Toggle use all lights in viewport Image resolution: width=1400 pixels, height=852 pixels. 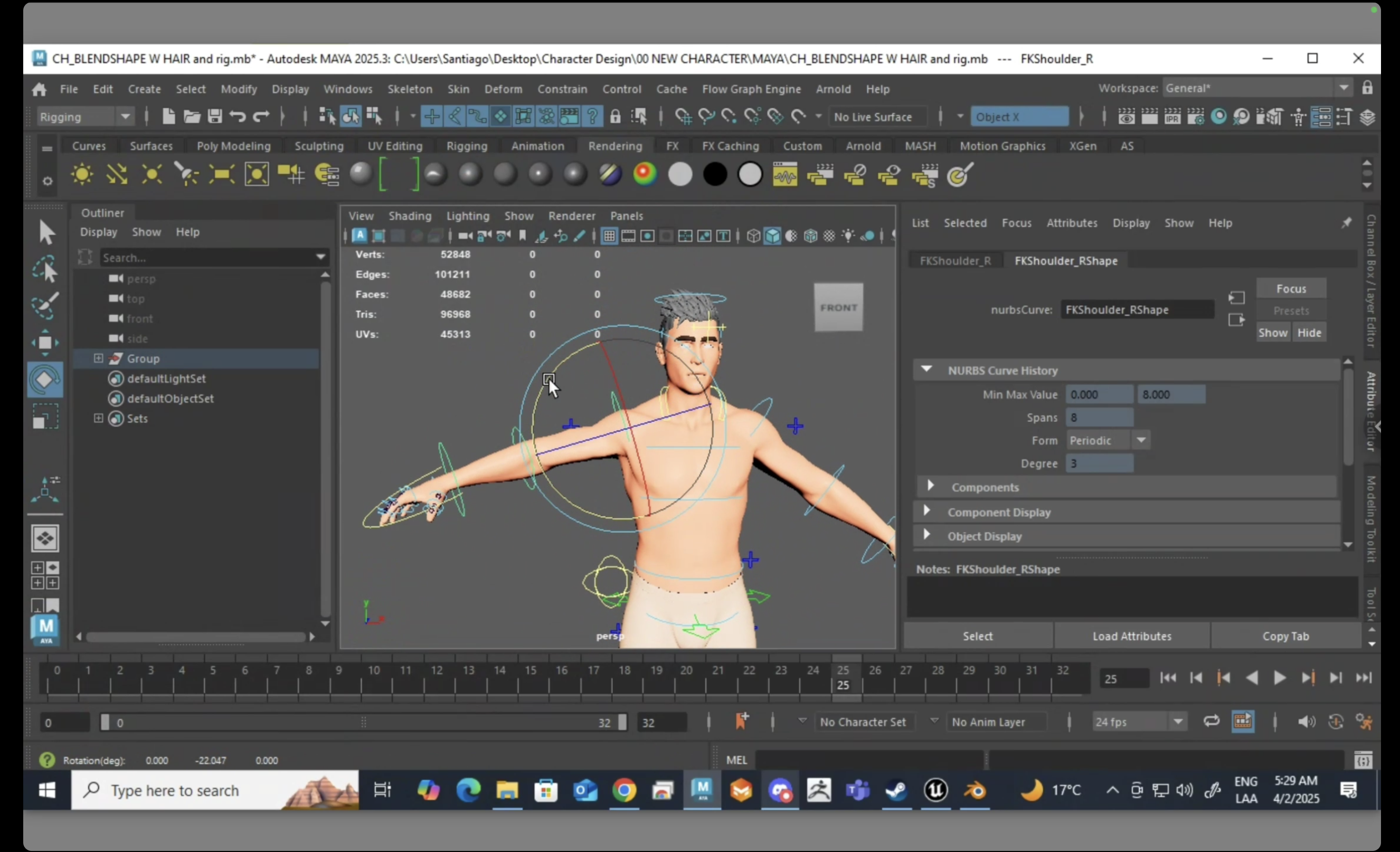tap(848, 236)
